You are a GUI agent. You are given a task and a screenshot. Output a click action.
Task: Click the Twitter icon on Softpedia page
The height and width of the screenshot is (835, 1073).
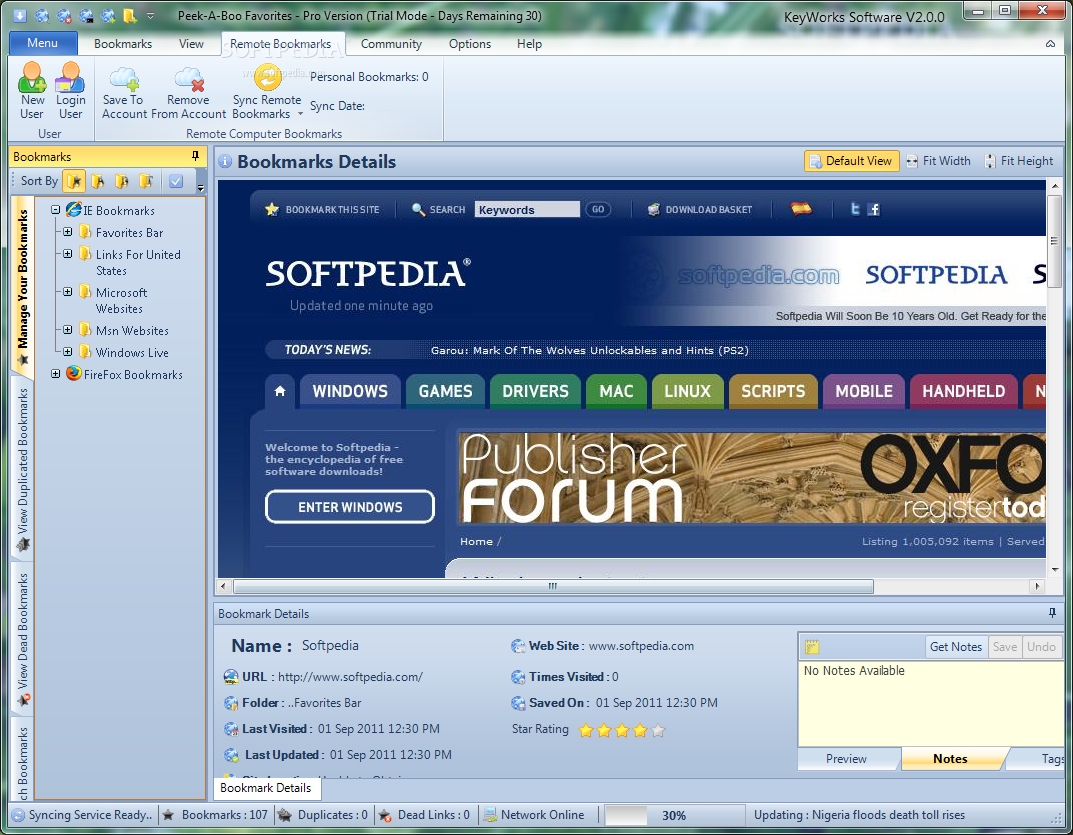(855, 209)
